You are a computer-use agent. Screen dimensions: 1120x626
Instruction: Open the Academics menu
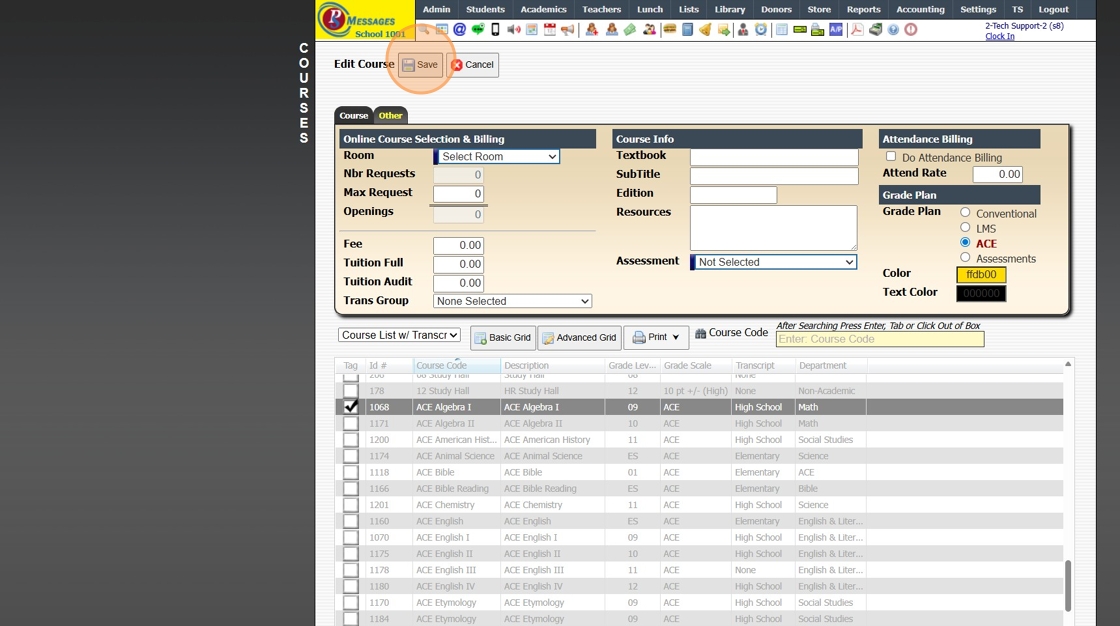click(x=543, y=9)
